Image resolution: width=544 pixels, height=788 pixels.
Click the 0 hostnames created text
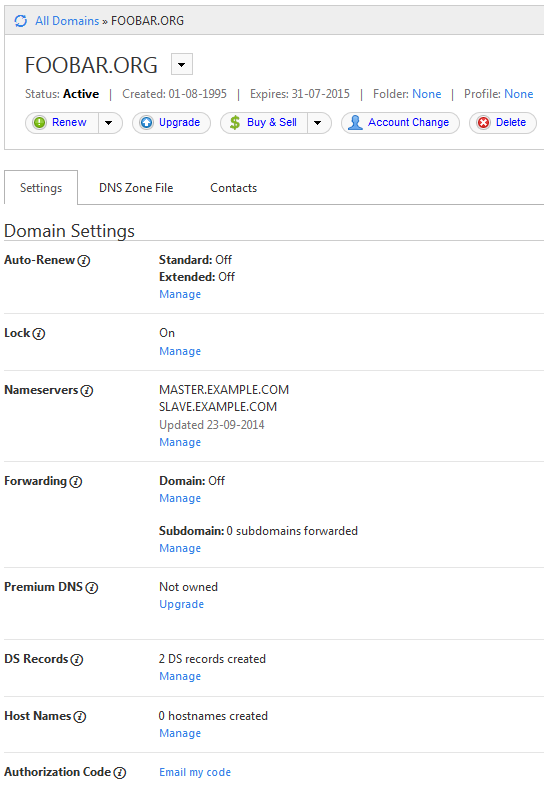tap(213, 716)
